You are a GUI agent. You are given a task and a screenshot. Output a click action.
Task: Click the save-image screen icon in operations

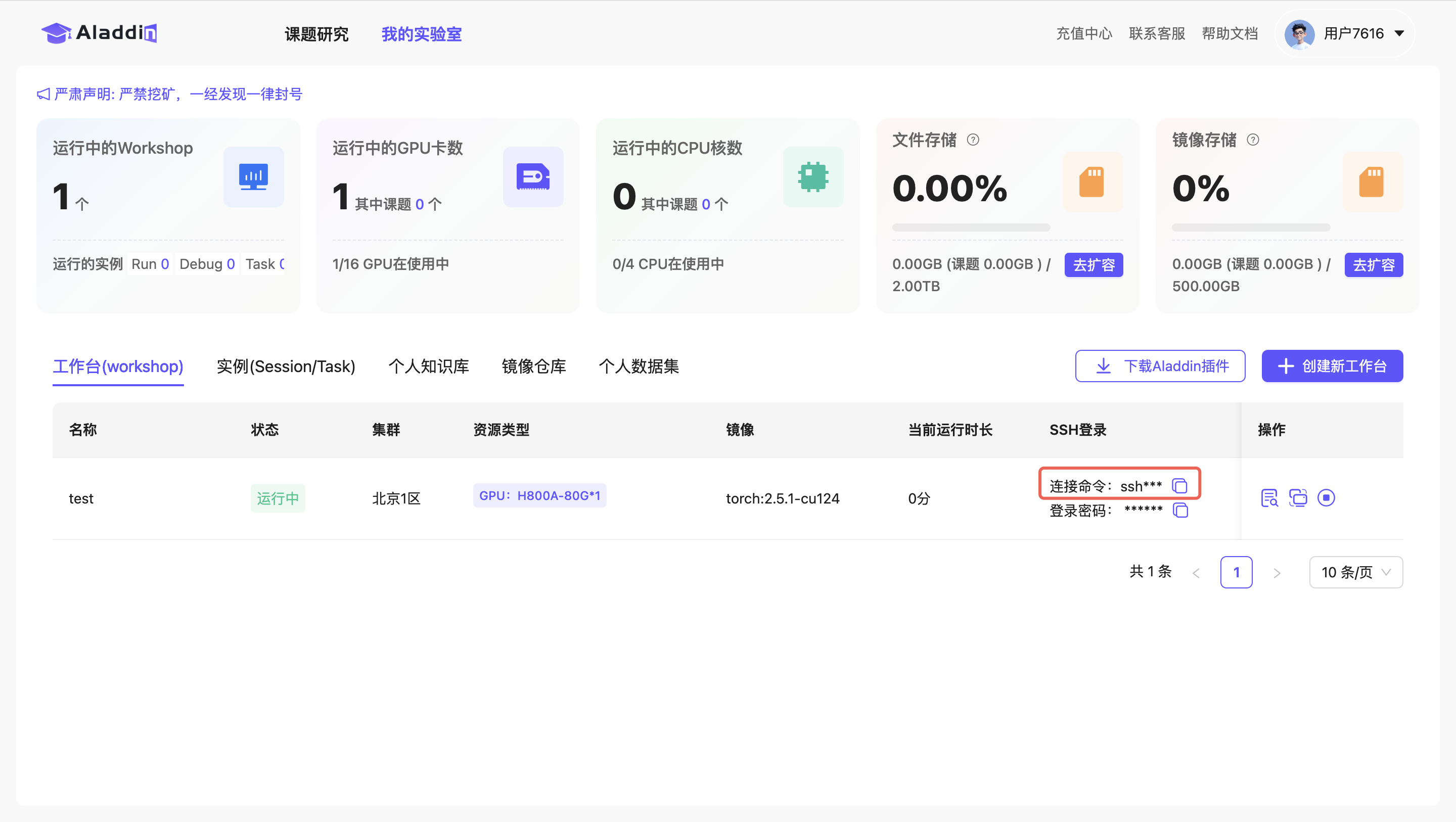click(x=1298, y=497)
